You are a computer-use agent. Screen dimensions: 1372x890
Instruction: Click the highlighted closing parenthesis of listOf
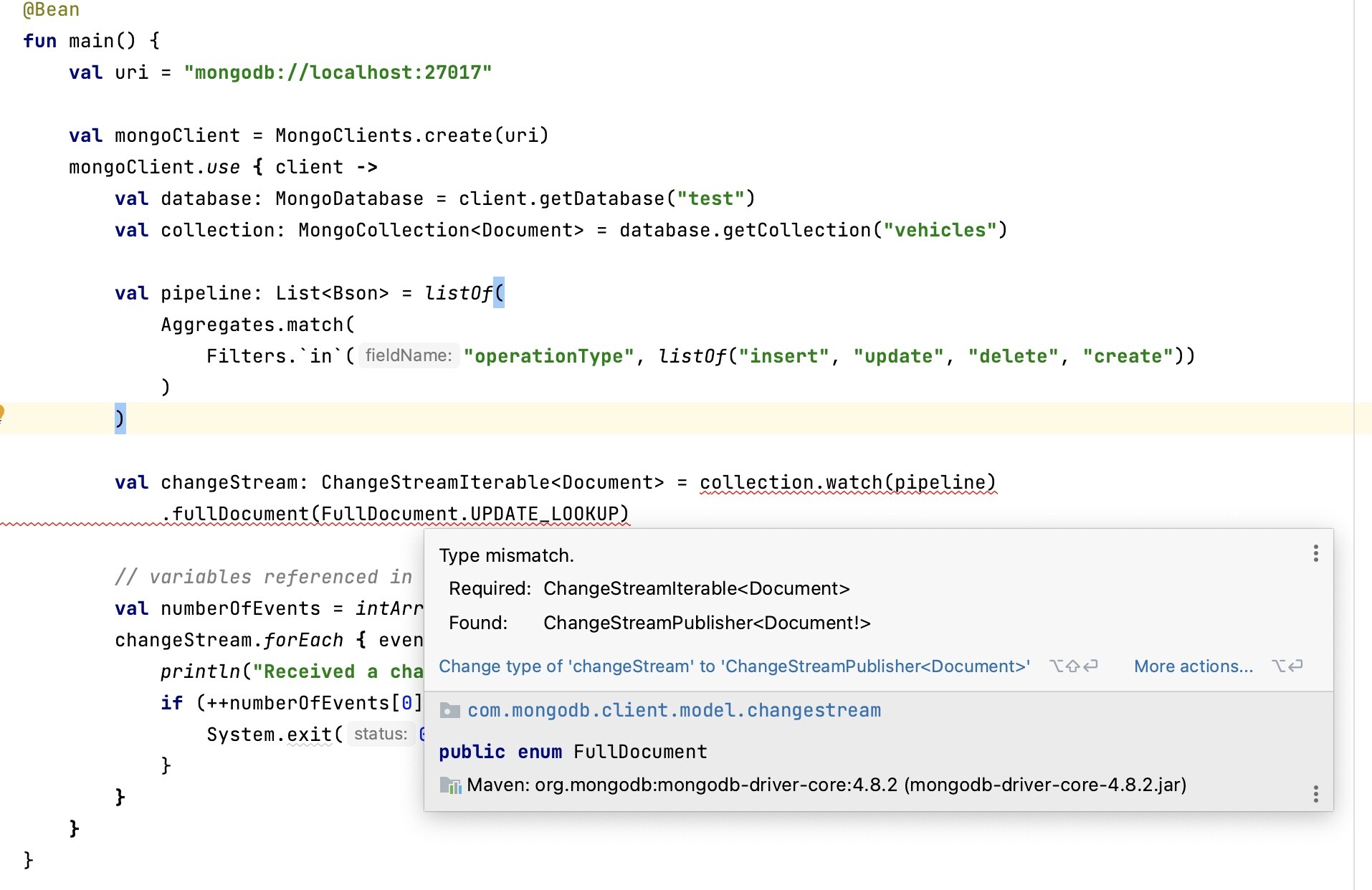point(120,418)
